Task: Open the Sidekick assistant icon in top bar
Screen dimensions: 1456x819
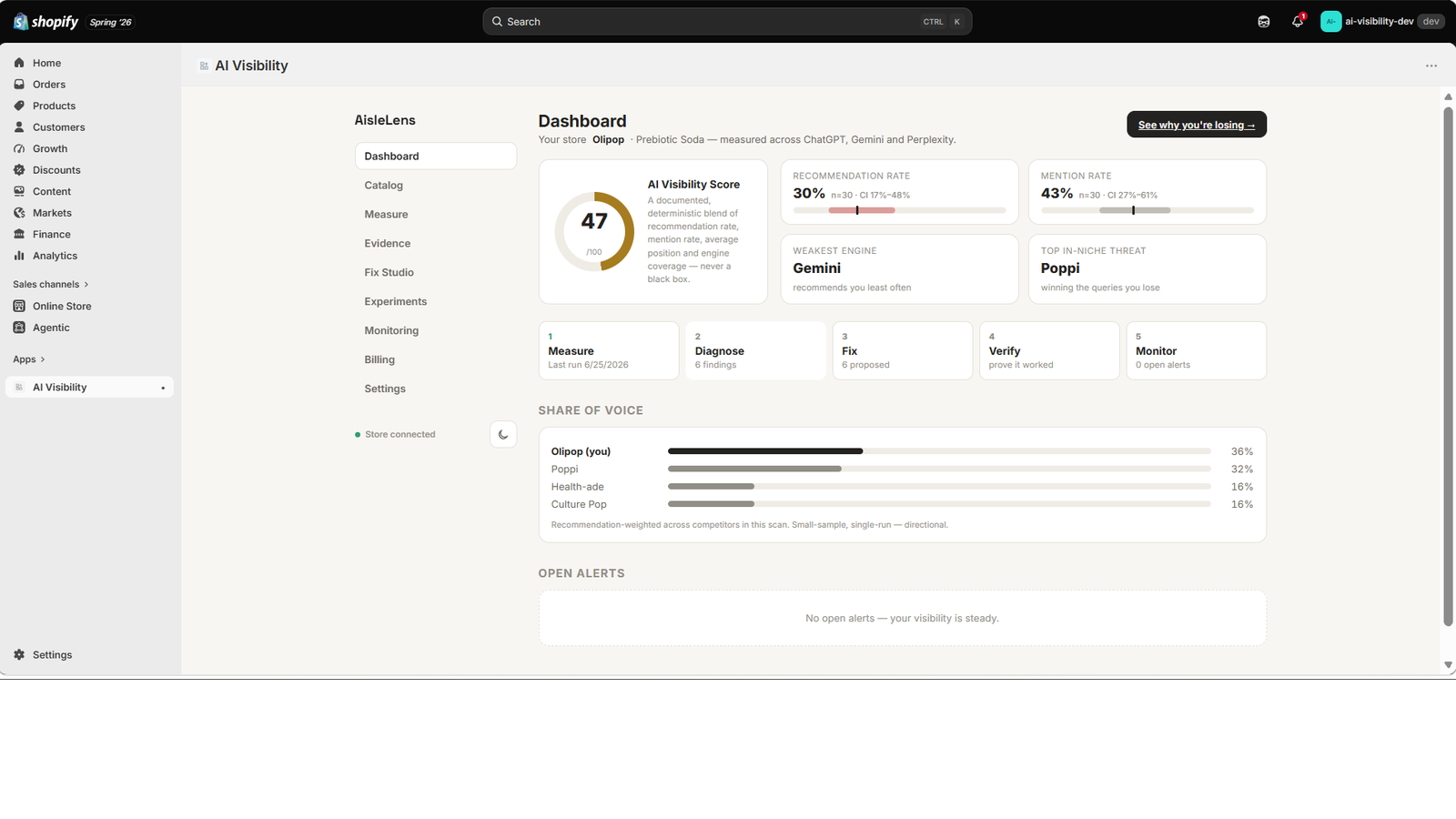Action: click(x=1264, y=22)
